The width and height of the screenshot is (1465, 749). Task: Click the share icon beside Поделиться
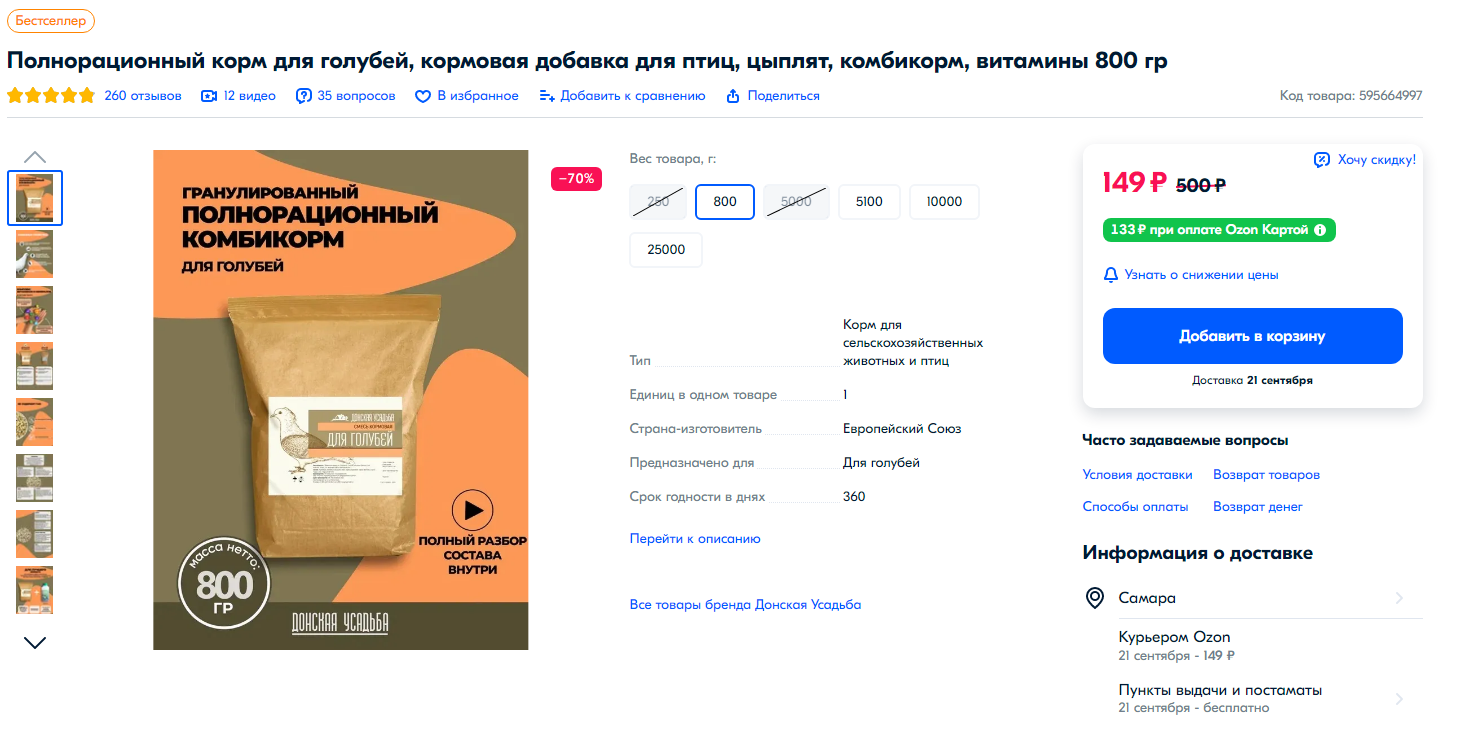coord(733,96)
